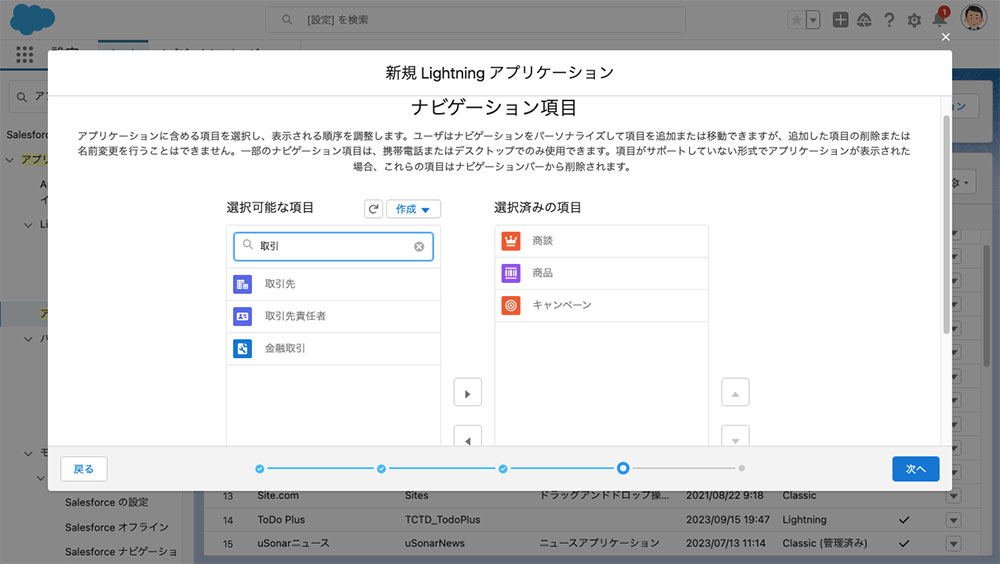The width and height of the screenshot is (1000, 564).
Task: Click the 戻る back button
Action: [84, 469]
